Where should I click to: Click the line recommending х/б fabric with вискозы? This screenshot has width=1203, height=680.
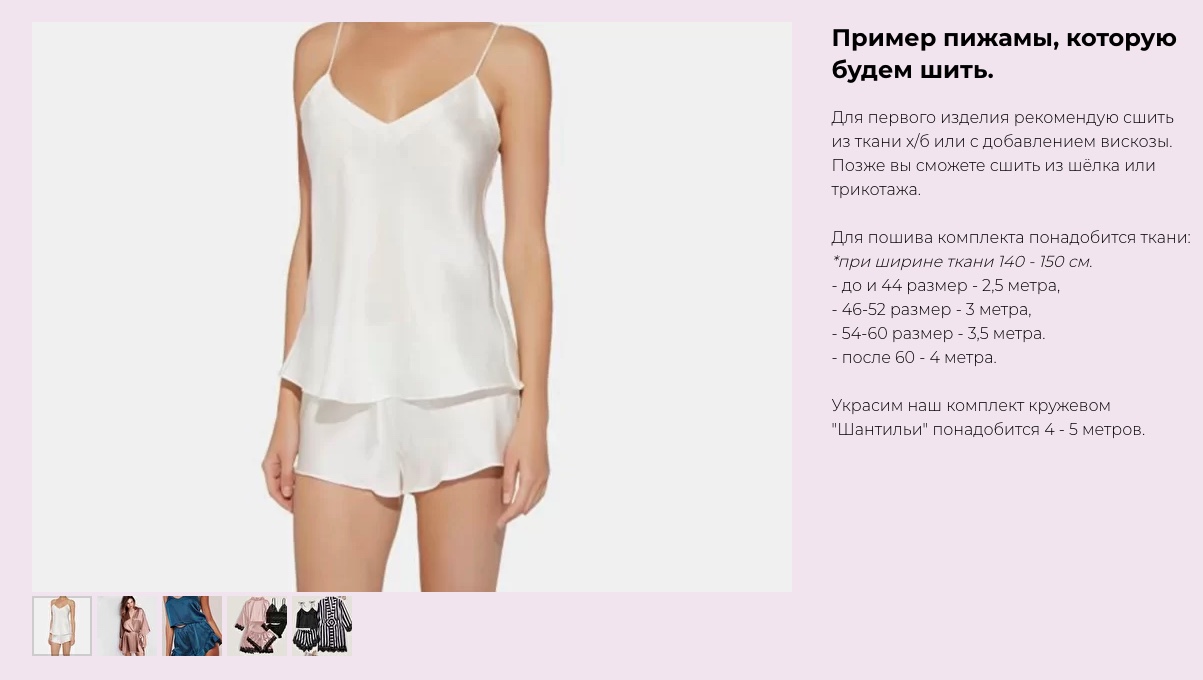point(1001,142)
